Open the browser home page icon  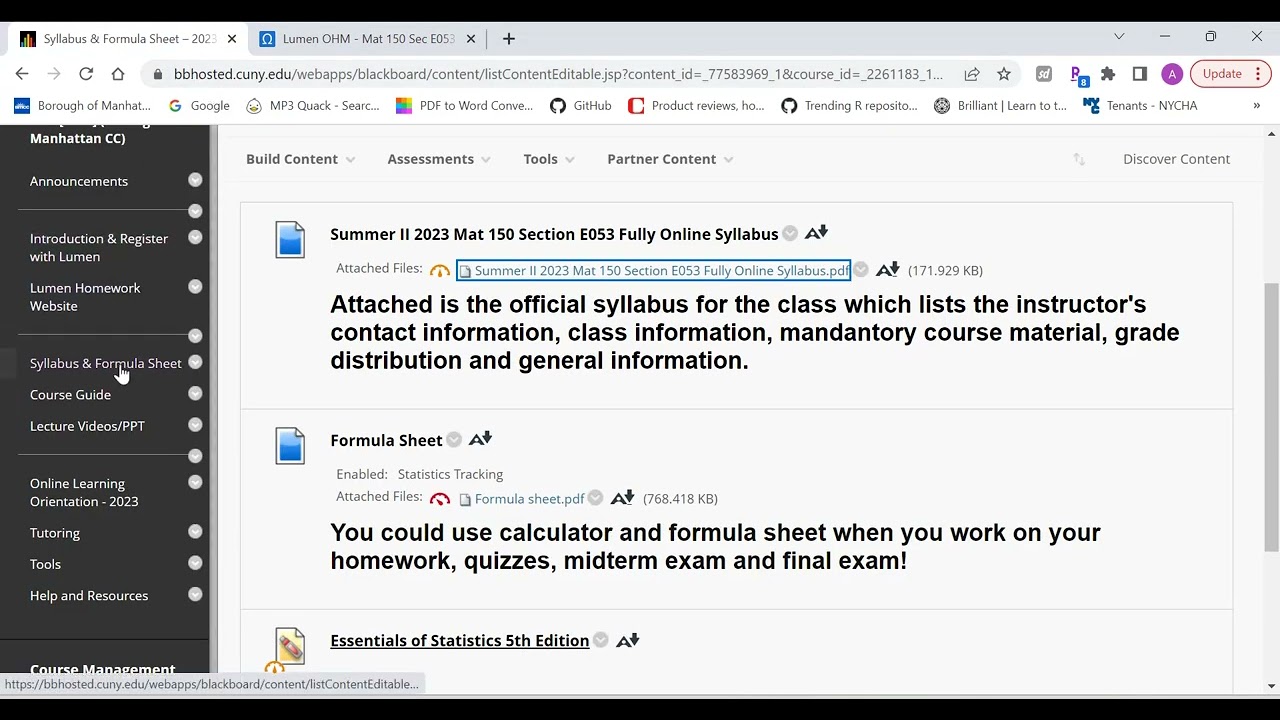[x=118, y=74]
